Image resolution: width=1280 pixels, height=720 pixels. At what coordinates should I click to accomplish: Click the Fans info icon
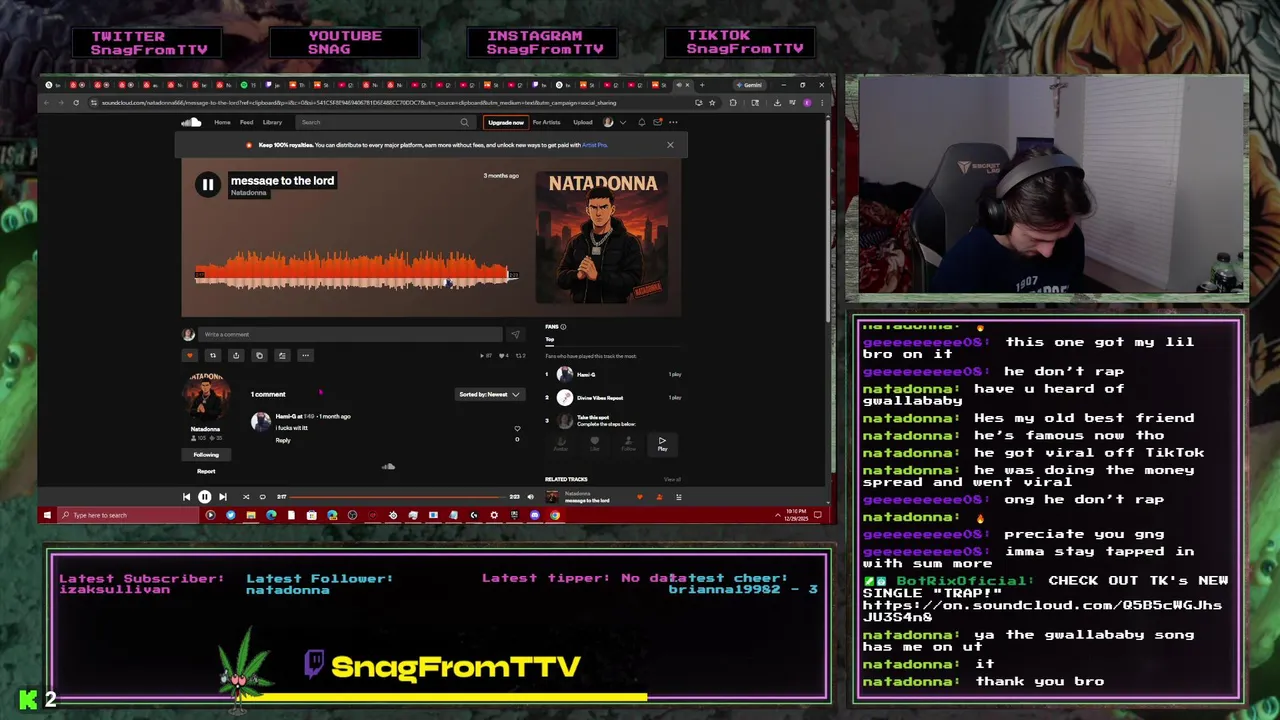pos(563,327)
